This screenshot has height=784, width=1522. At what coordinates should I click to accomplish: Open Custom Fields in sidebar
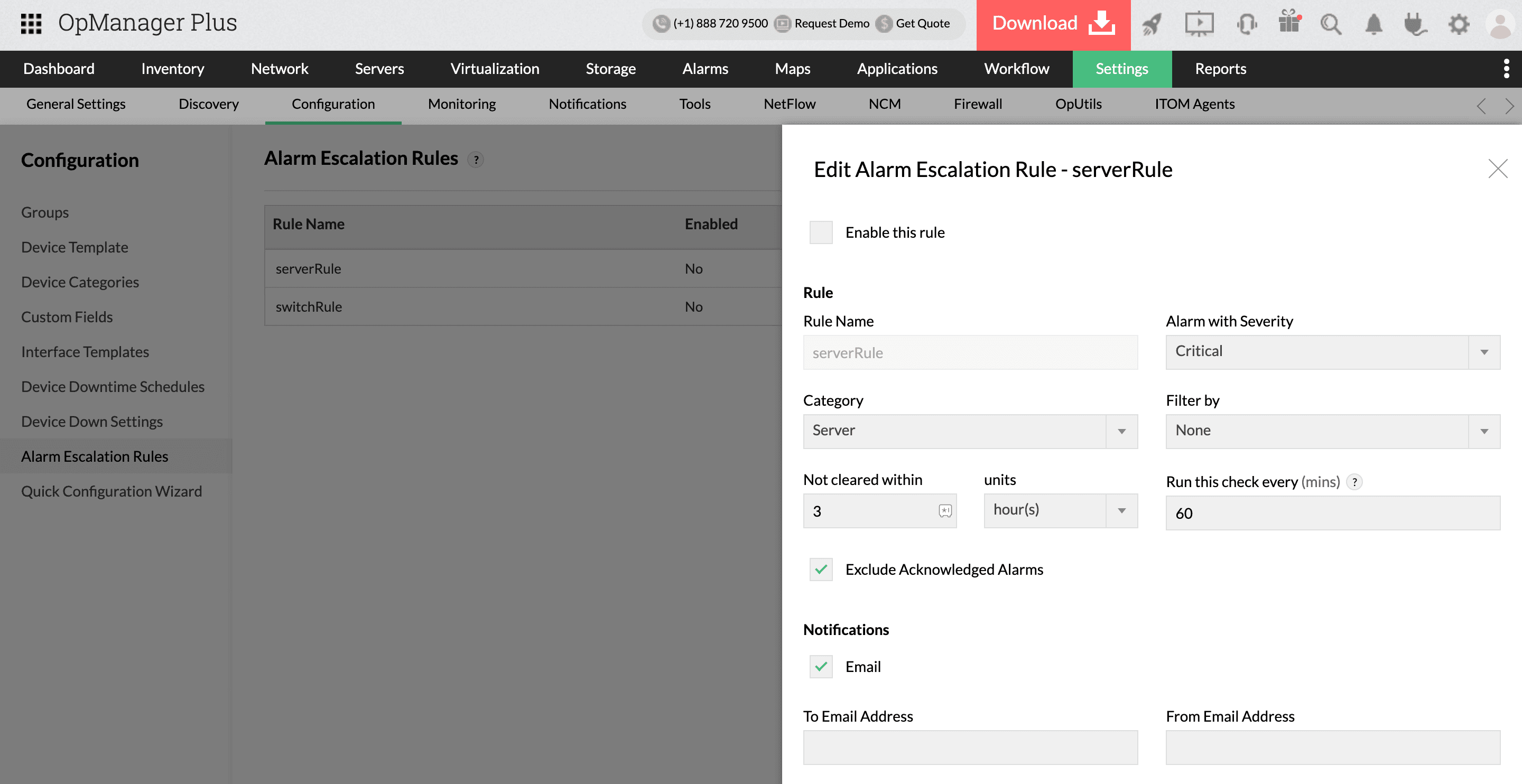(67, 318)
